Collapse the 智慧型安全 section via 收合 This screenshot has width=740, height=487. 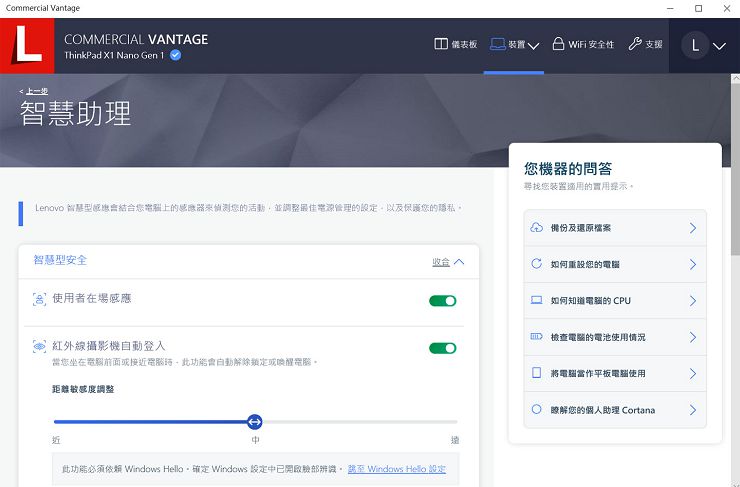click(448, 262)
